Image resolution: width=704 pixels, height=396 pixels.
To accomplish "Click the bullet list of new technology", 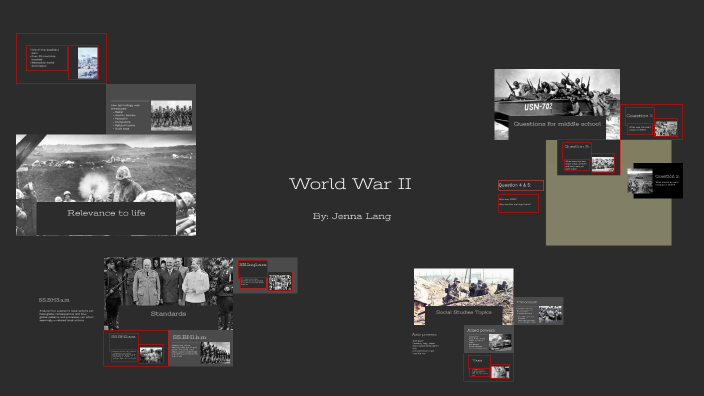I will (125, 117).
